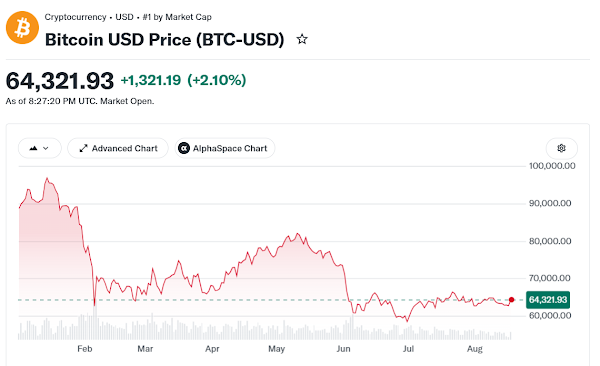Open chart settings gear icon

pyautogui.click(x=561, y=148)
